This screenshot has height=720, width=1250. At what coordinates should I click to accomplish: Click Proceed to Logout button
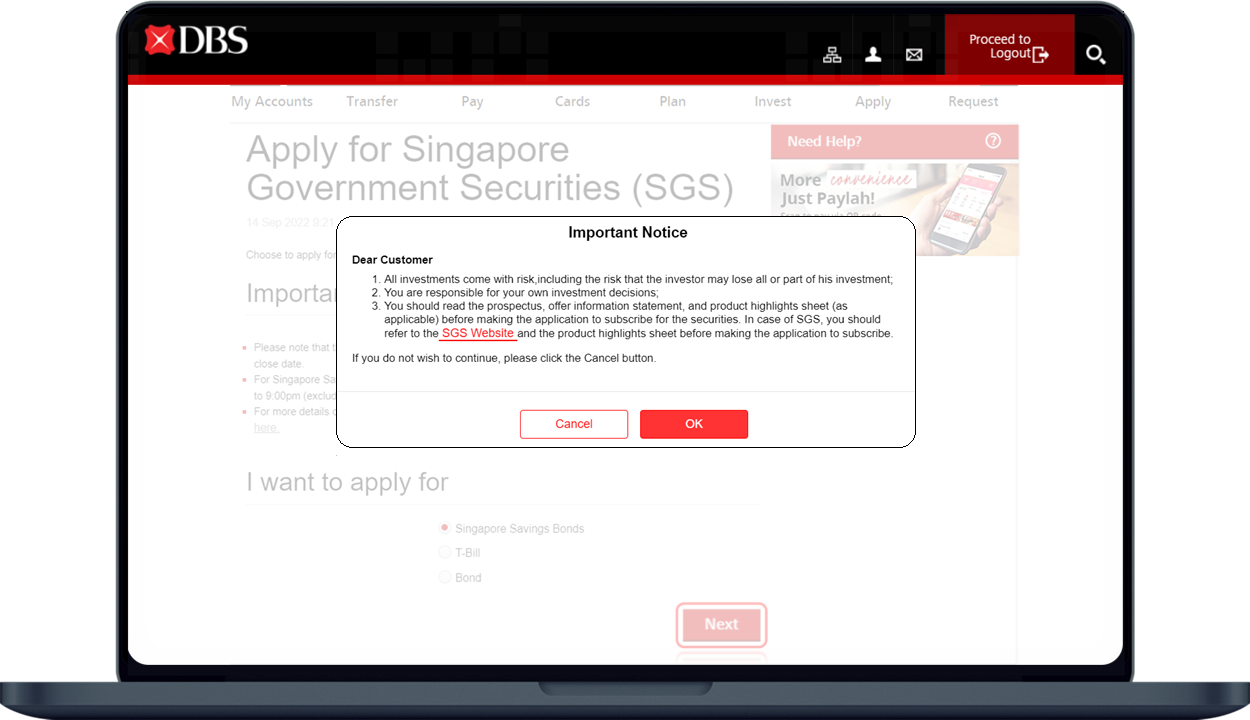(1009, 47)
